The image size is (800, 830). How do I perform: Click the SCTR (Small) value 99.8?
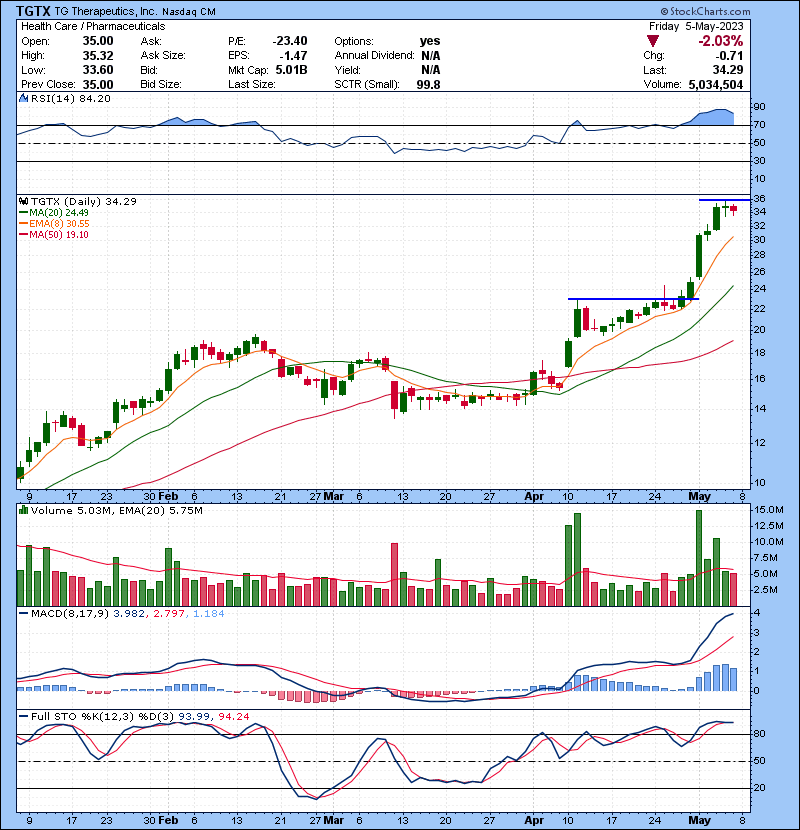tap(428, 84)
